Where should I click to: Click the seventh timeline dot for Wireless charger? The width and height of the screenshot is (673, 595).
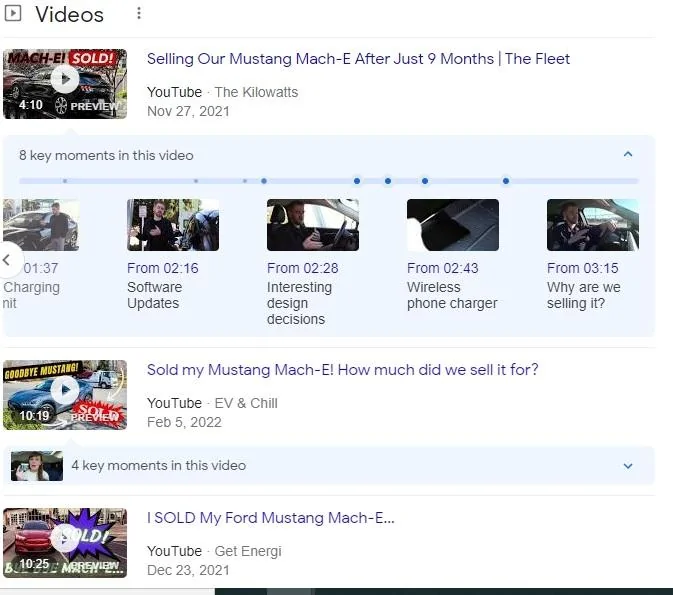(425, 181)
